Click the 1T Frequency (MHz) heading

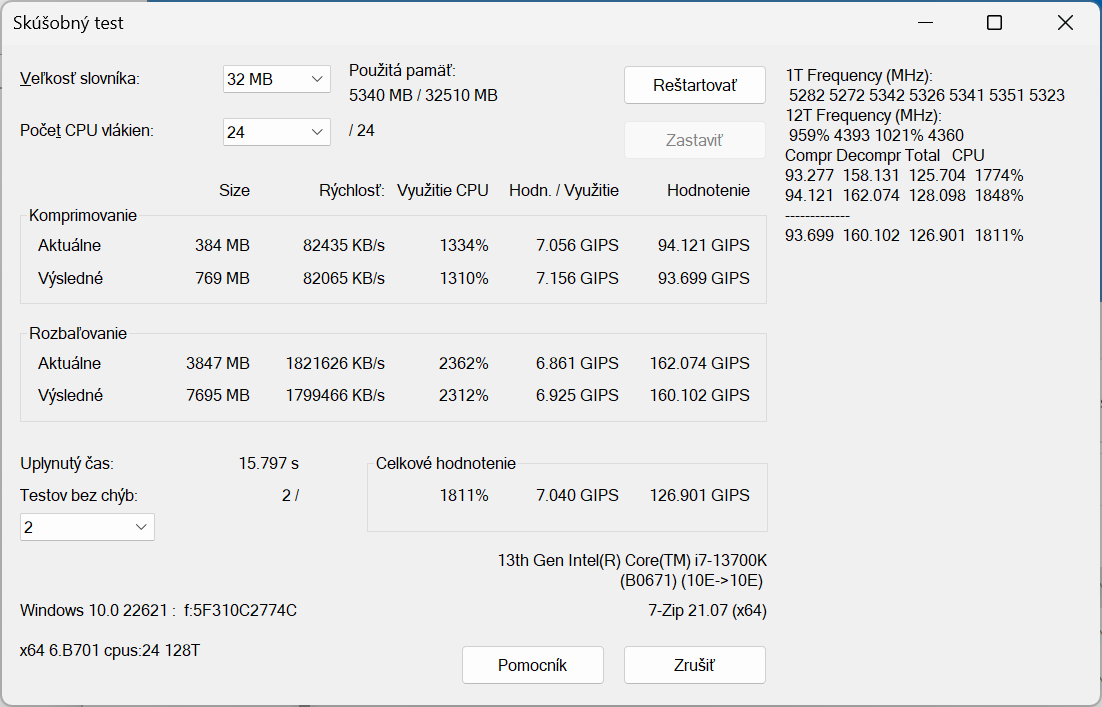(x=859, y=76)
